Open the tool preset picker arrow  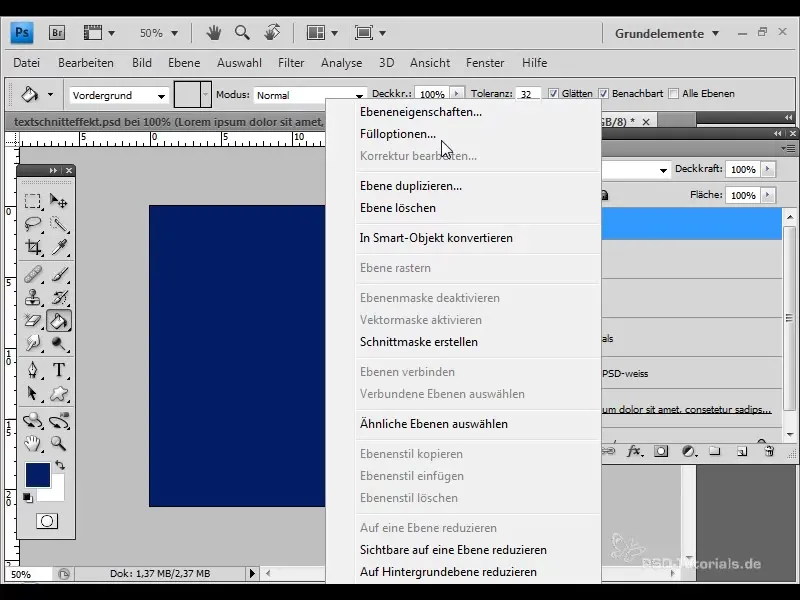click(50, 94)
